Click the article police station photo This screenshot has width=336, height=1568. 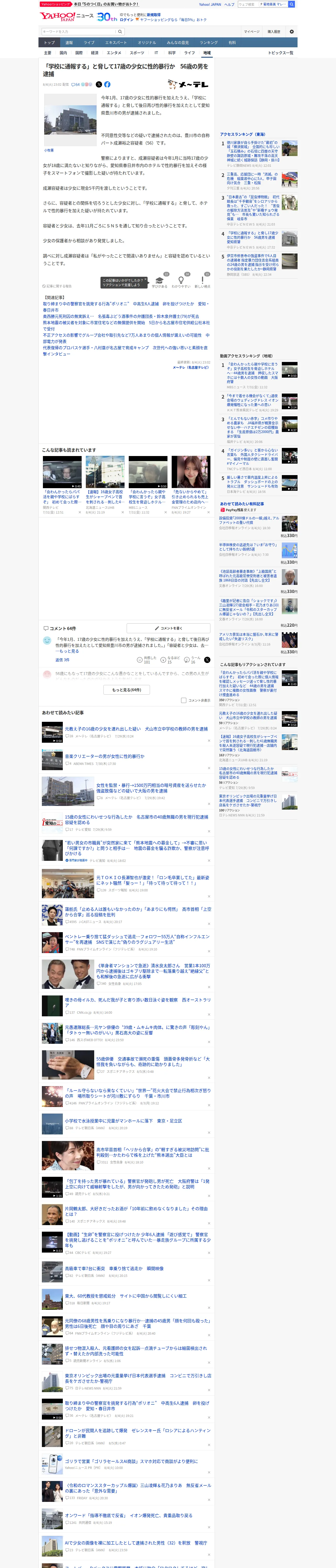click(70, 119)
